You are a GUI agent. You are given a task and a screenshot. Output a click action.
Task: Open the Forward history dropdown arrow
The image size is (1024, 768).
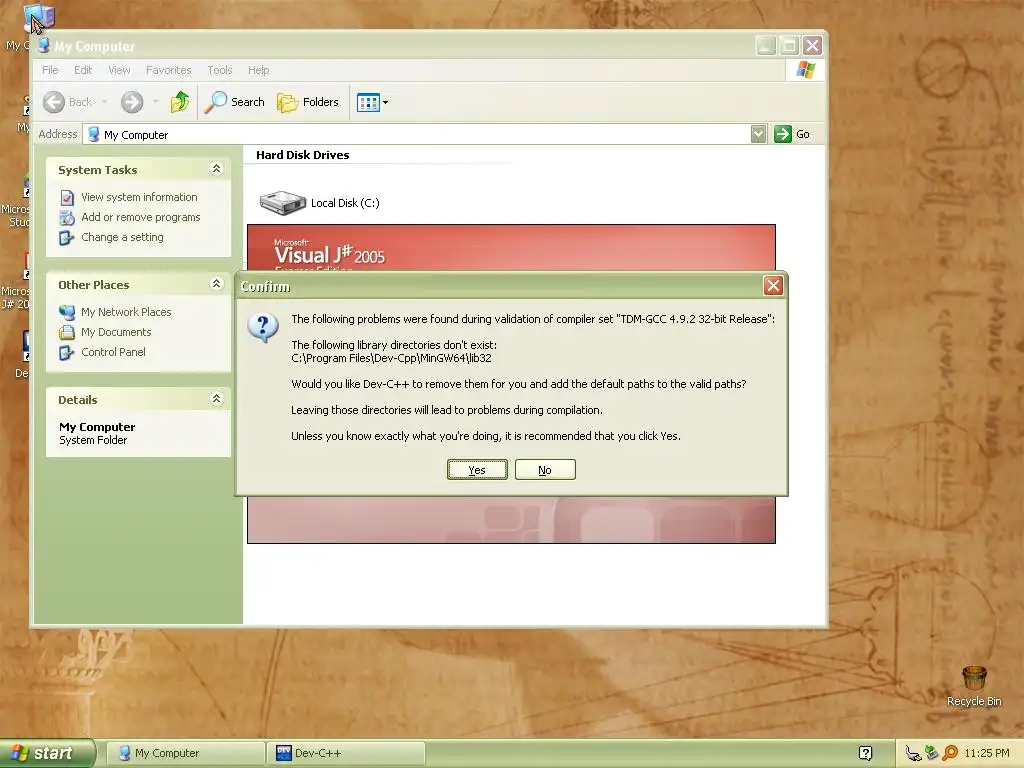pyautogui.click(x=155, y=102)
